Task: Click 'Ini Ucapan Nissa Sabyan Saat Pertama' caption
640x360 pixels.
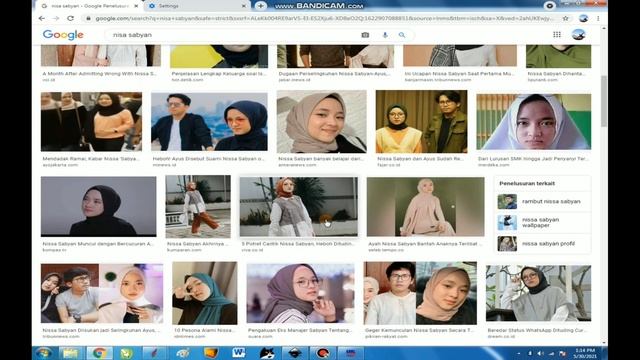Action: 460,73
